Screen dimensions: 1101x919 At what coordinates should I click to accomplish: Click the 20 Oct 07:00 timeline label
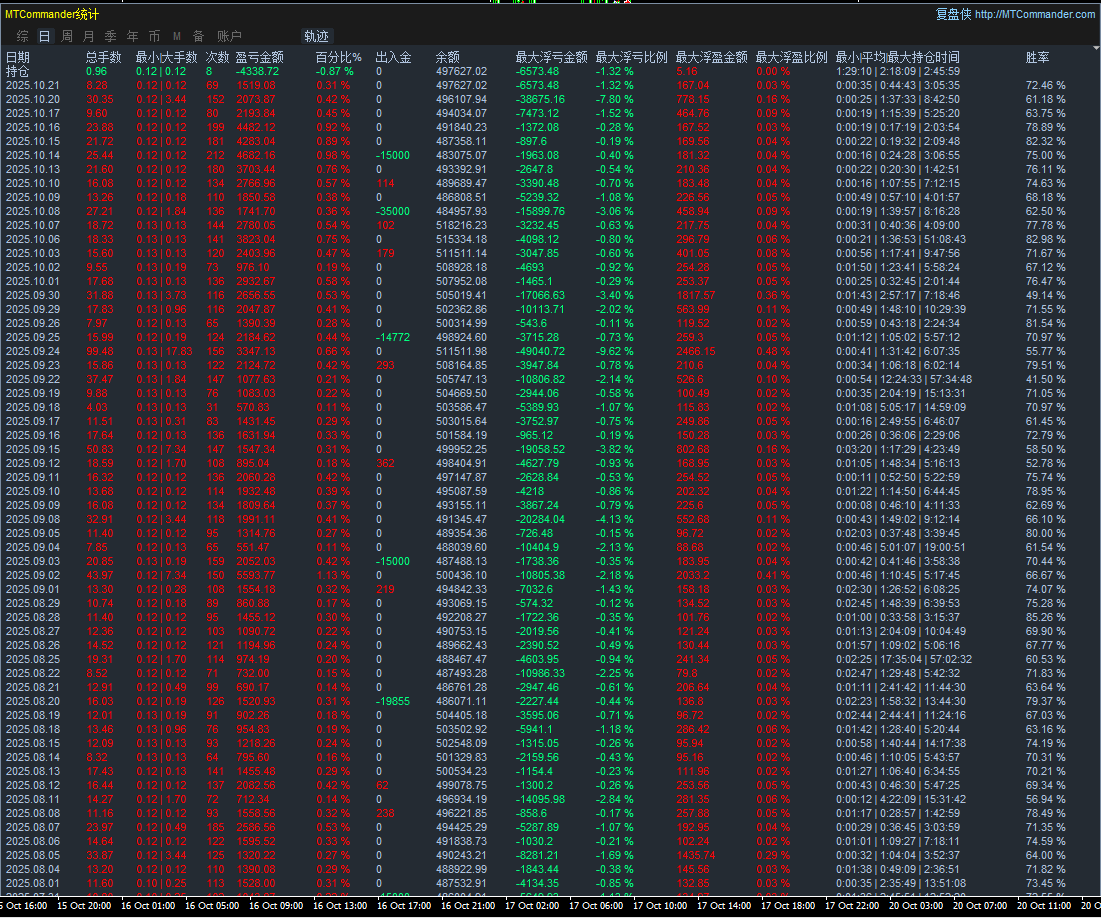pos(980,906)
